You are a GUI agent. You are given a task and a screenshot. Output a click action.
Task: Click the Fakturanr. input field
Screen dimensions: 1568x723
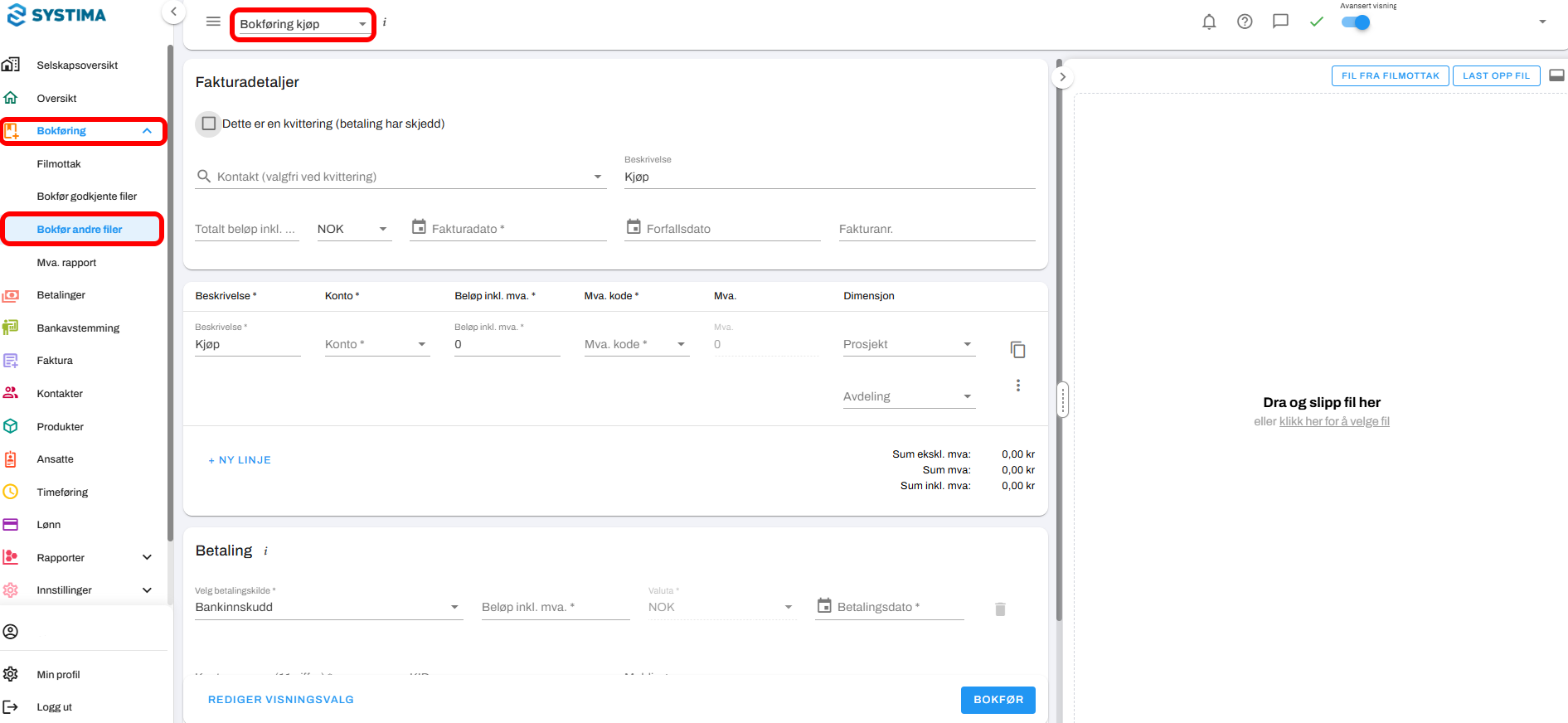937,229
